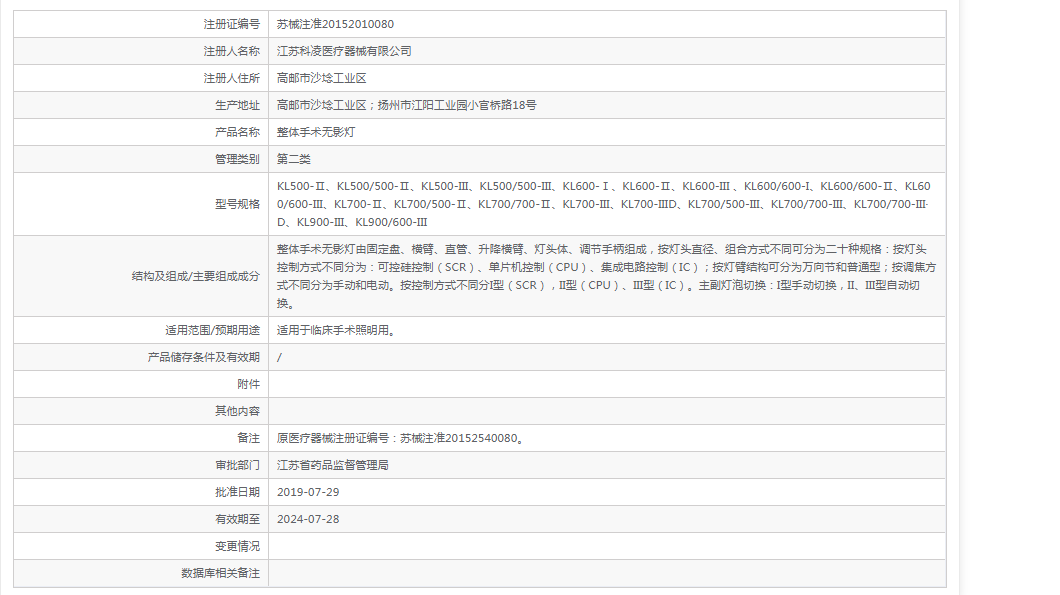Viewport: 1060px width, 595px height.
Task: Click the 备注 label
Action: coord(248,439)
